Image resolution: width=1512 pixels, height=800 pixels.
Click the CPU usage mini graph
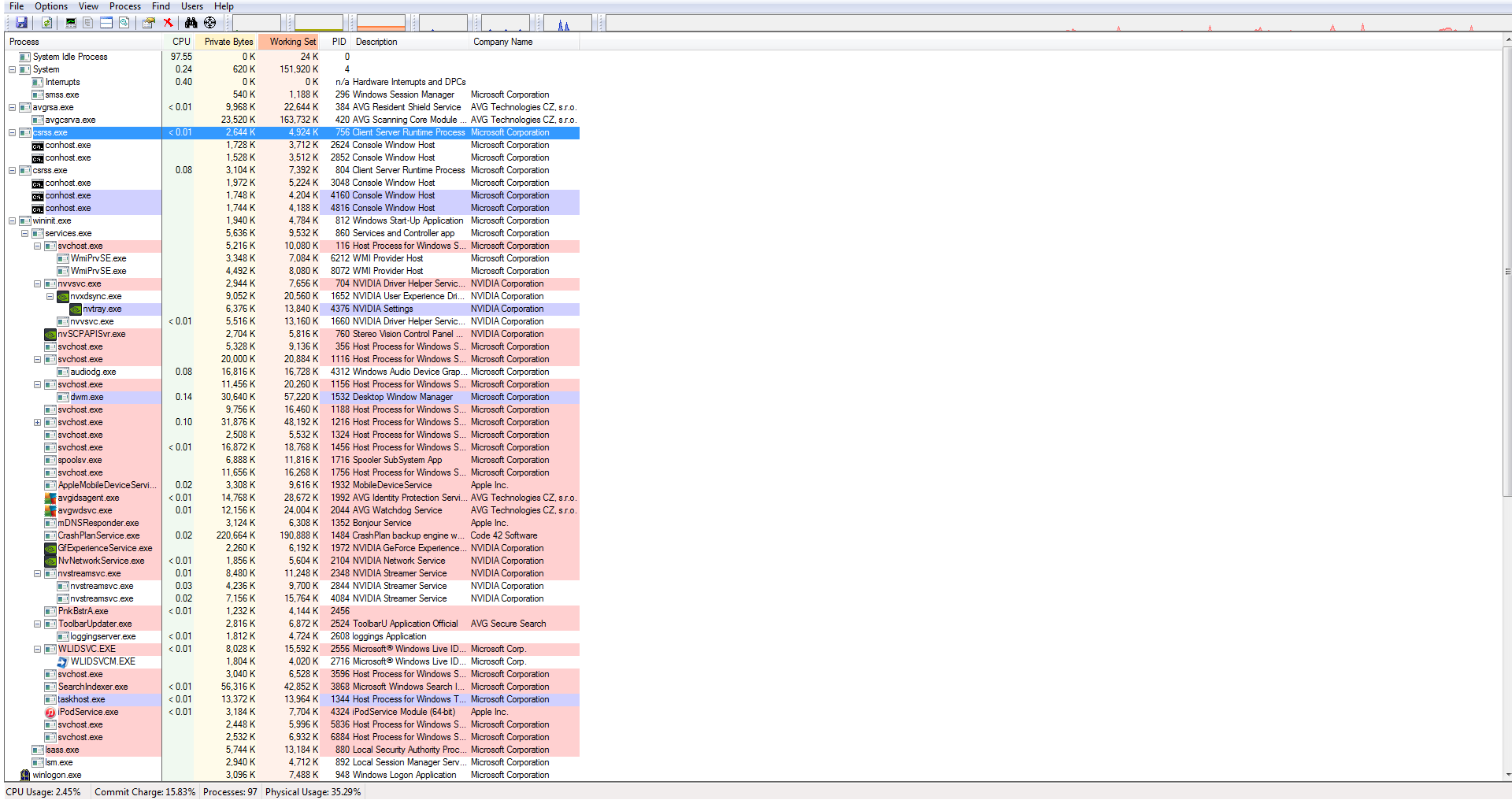point(257,23)
